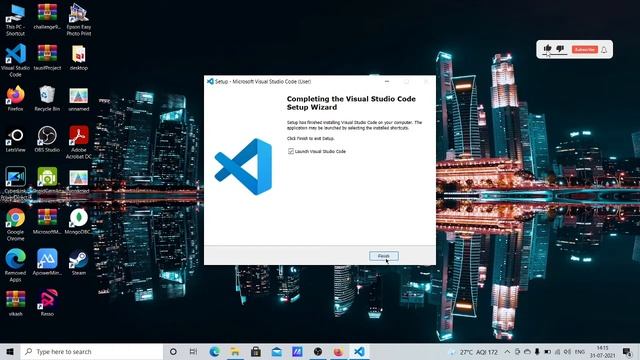
Task: Select the Epson Easy Photo Print icon
Action: pos(79,20)
